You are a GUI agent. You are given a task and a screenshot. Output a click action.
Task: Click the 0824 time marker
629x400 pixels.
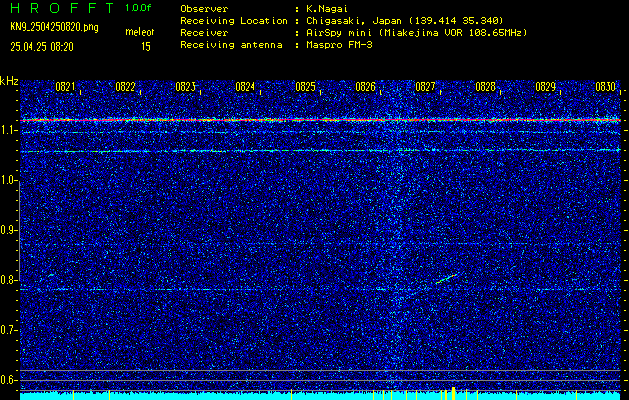[245, 87]
